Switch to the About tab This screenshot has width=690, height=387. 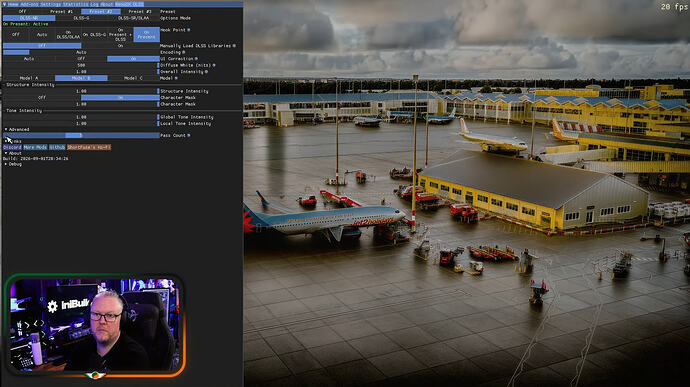tap(106, 4)
